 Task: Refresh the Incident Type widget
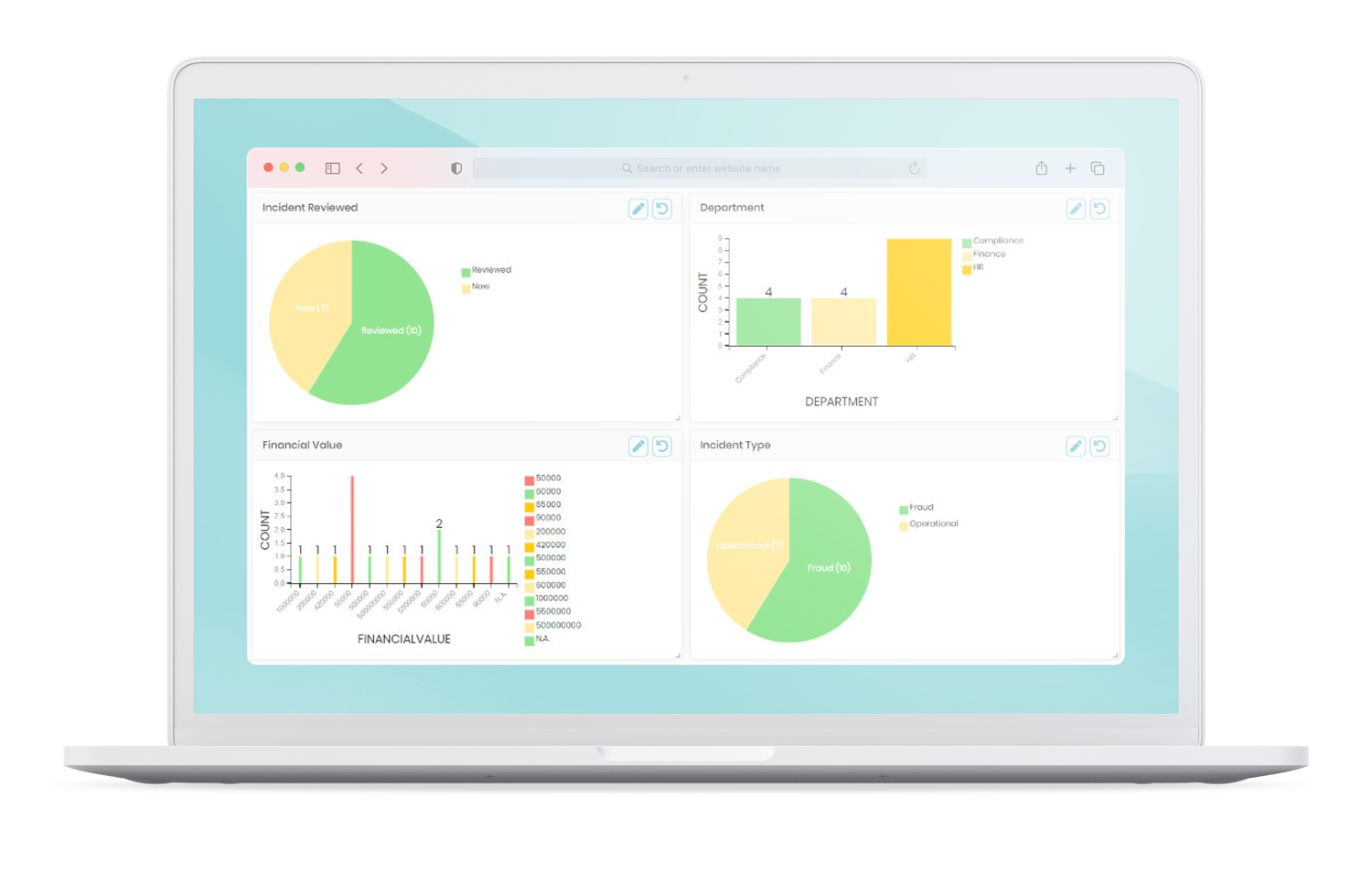click(1099, 446)
